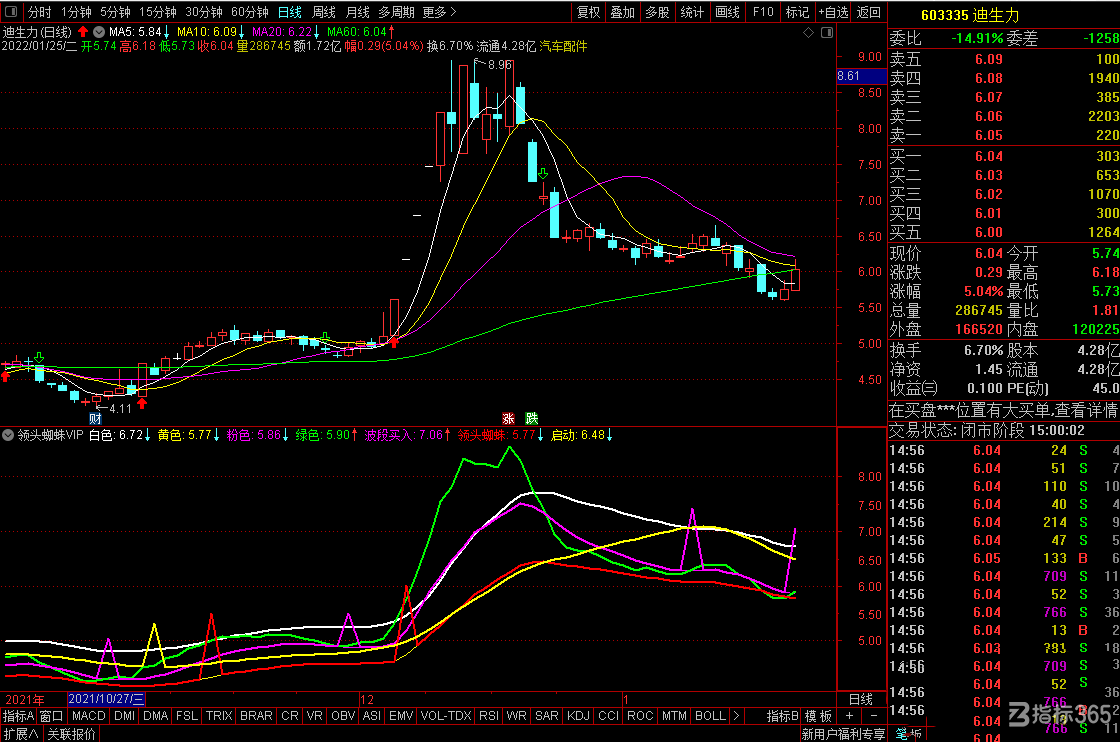The width and height of the screenshot is (1120, 742).
Task: Expand the MA indicator settings arrow
Action: (99, 32)
